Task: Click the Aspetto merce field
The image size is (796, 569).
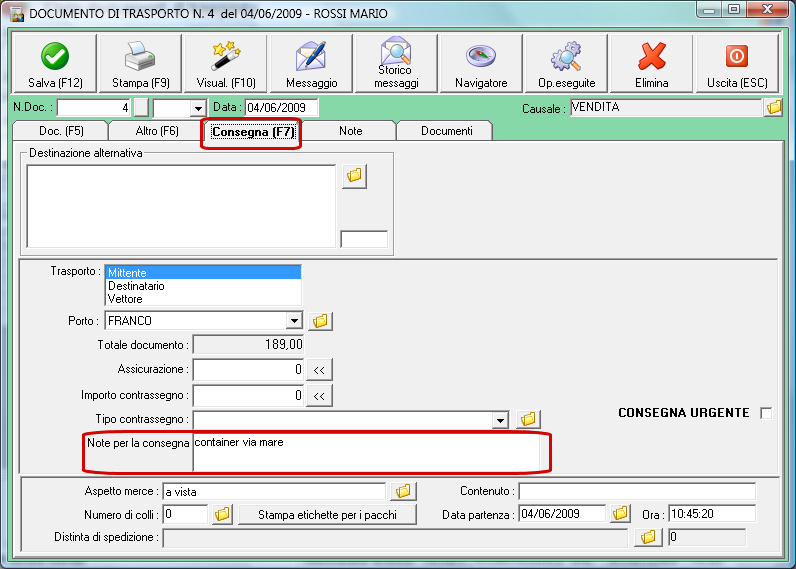Action: coord(274,491)
